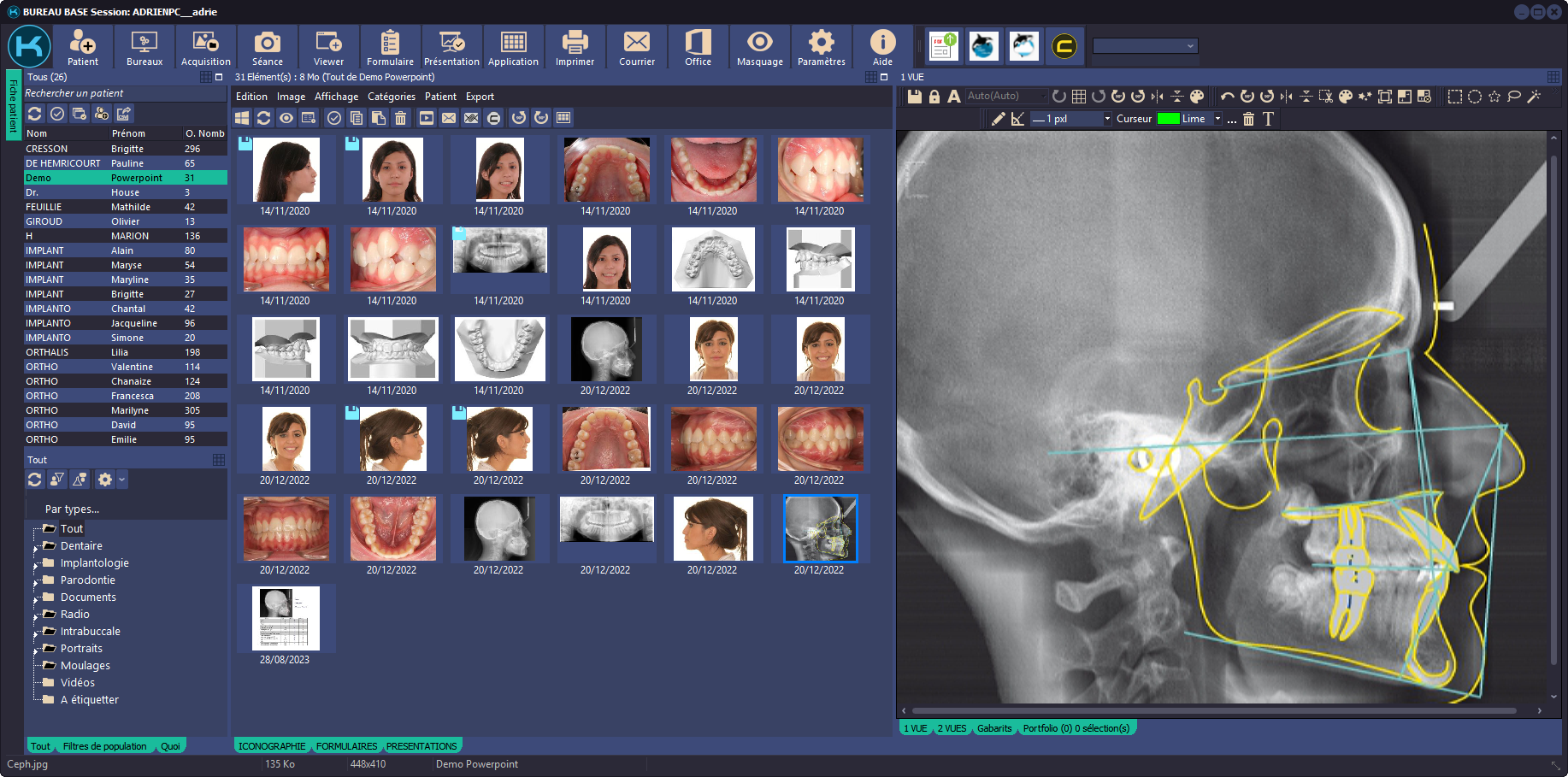Click the add patient icon in list toolbar
The image size is (1568, 777).
[102, 114]
